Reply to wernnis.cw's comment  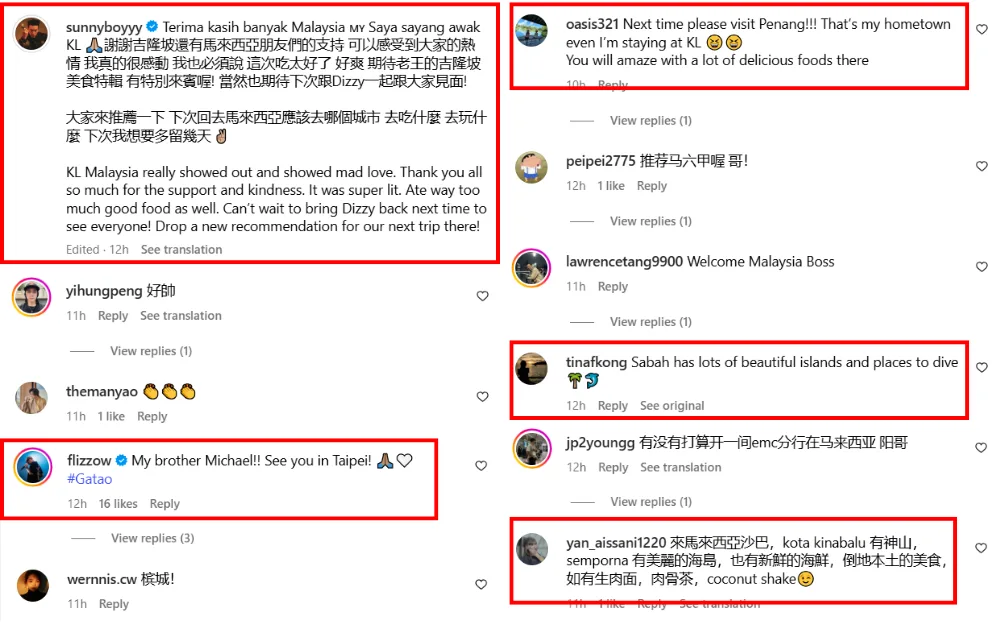pos(114,604)
